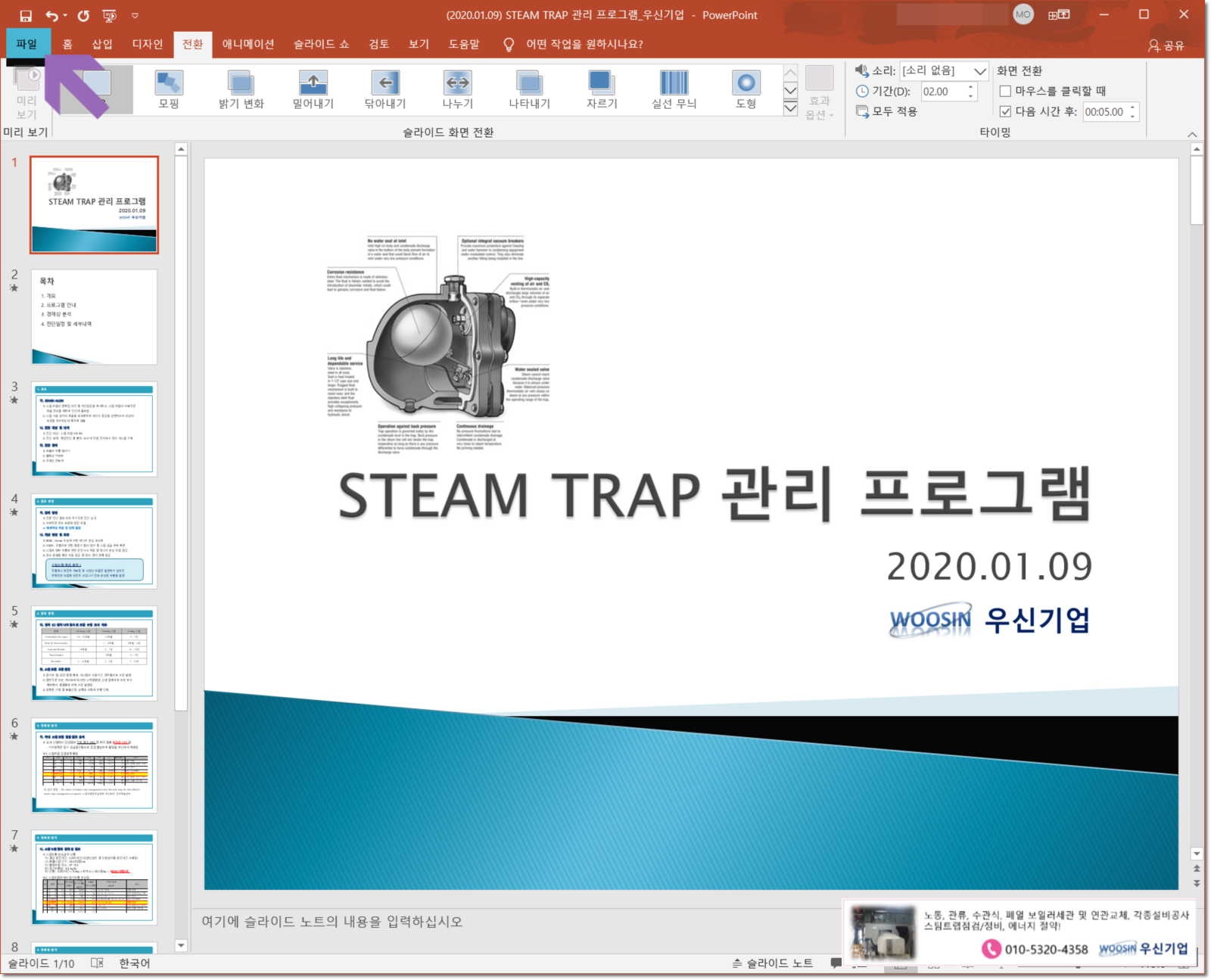Apply the 나타내기 transition
The height and width of the screenshot is (980, 1211).
529,89
